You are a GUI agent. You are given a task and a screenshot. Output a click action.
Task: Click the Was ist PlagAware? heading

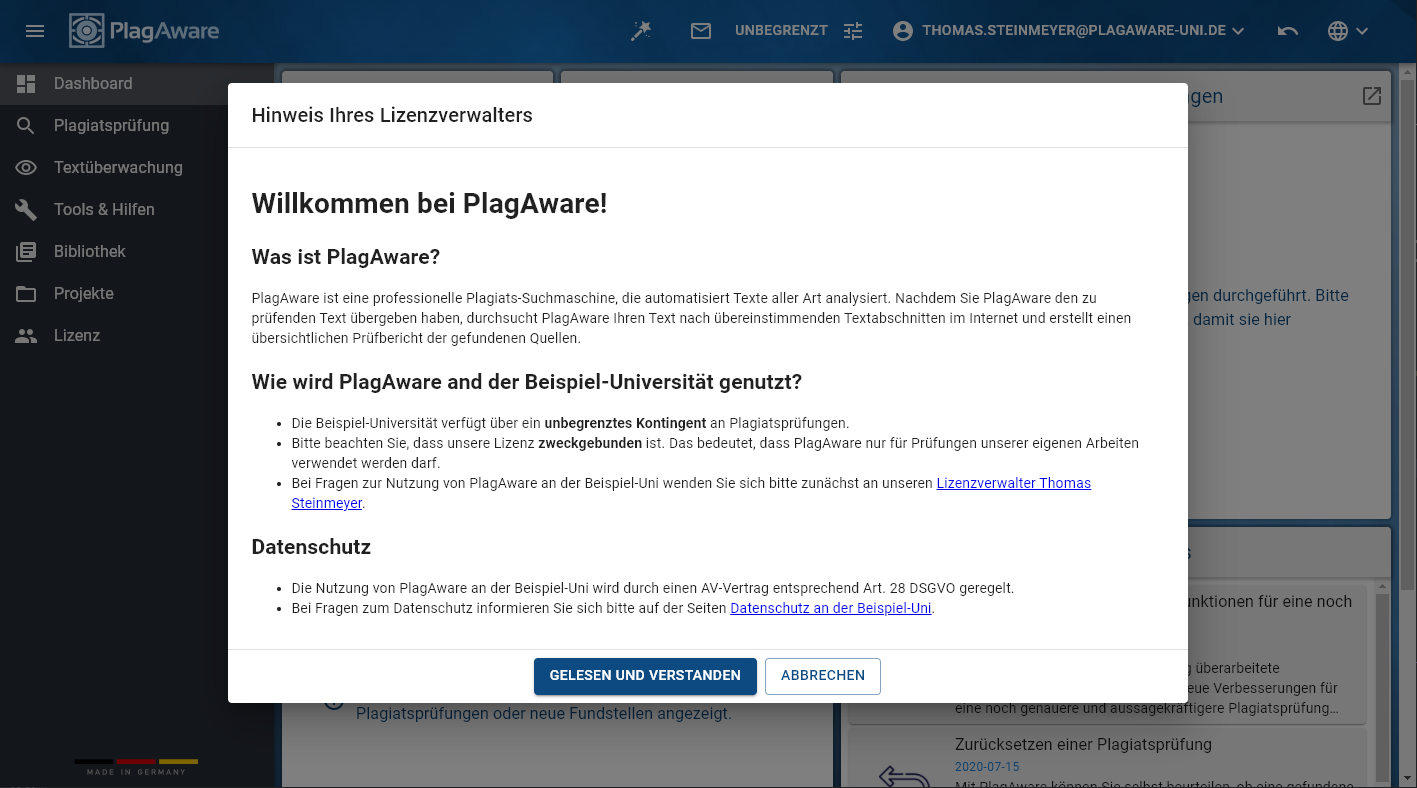[346, 257]
